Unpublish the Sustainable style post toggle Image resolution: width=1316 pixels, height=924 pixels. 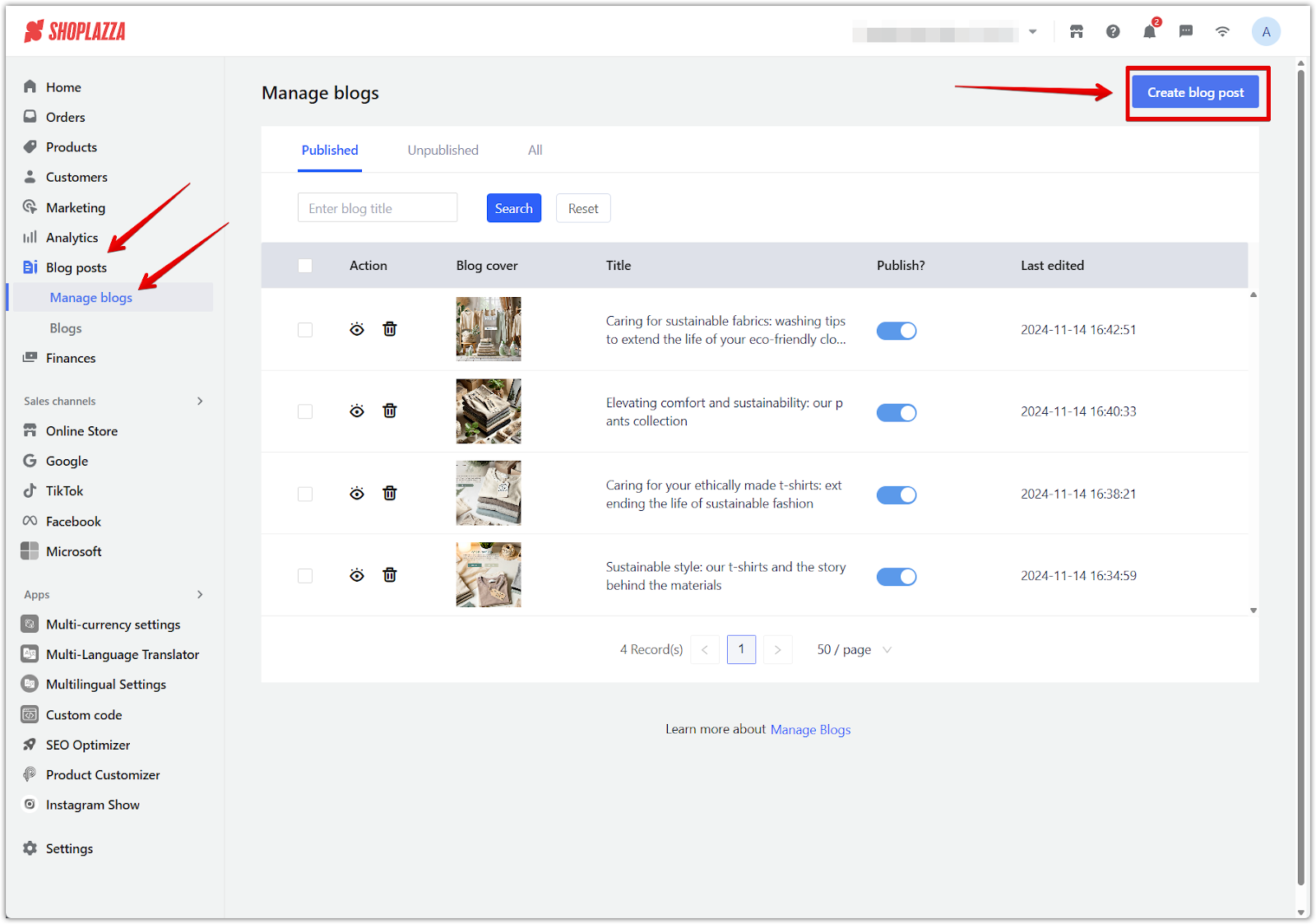coord(897,577)
